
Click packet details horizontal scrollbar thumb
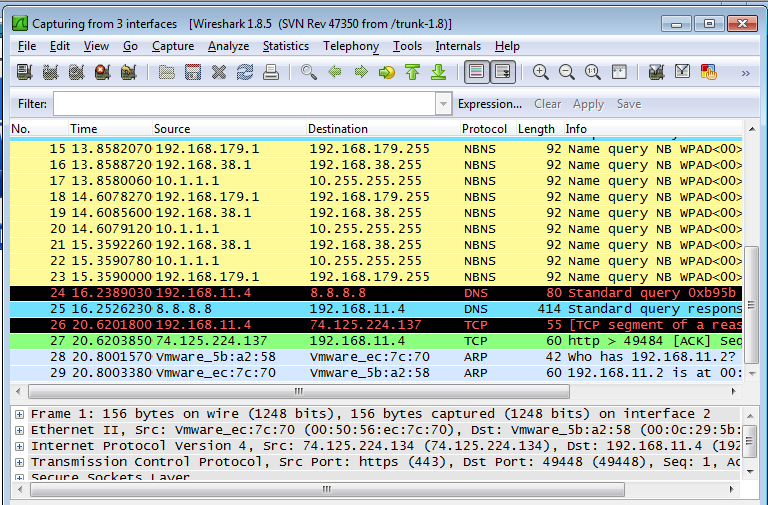327,489
